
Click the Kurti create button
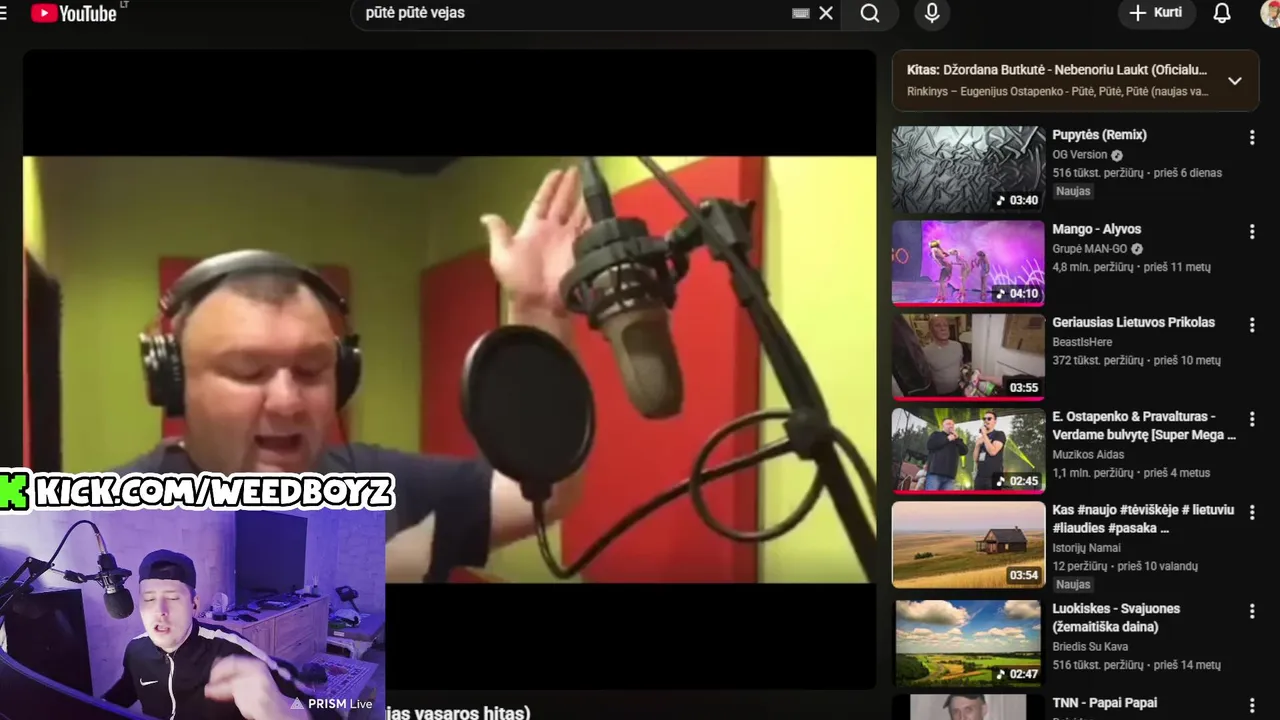point(1156,13)
